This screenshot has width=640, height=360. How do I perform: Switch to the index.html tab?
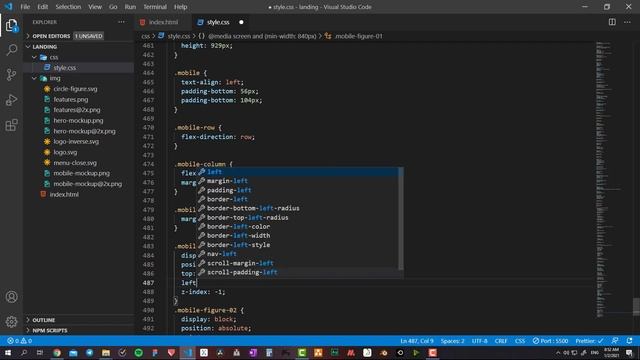(x=163, y=22)
